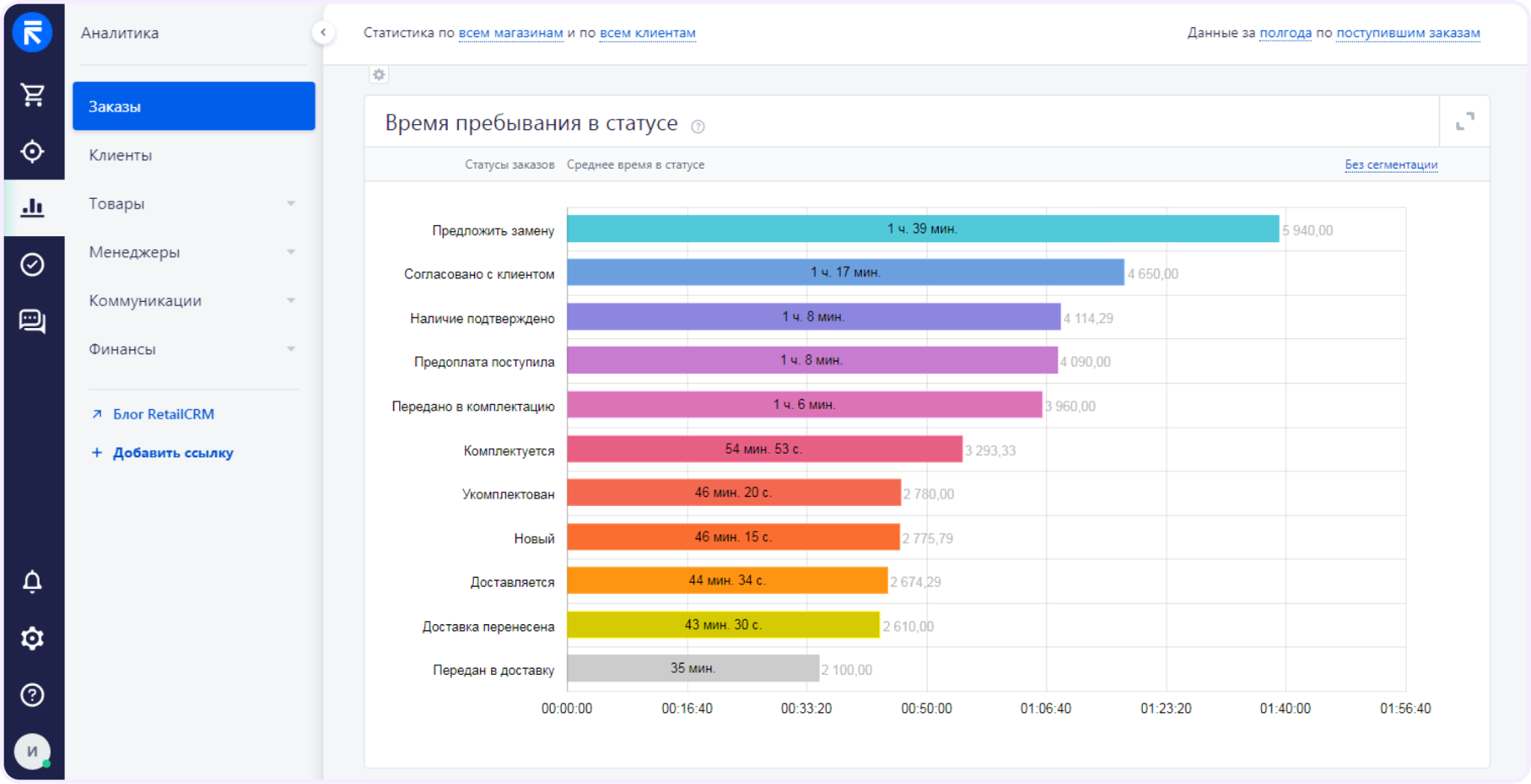The image size is (1531, 784).
Task: Click the 3 293,33 value label
Action: coord(991,451)
